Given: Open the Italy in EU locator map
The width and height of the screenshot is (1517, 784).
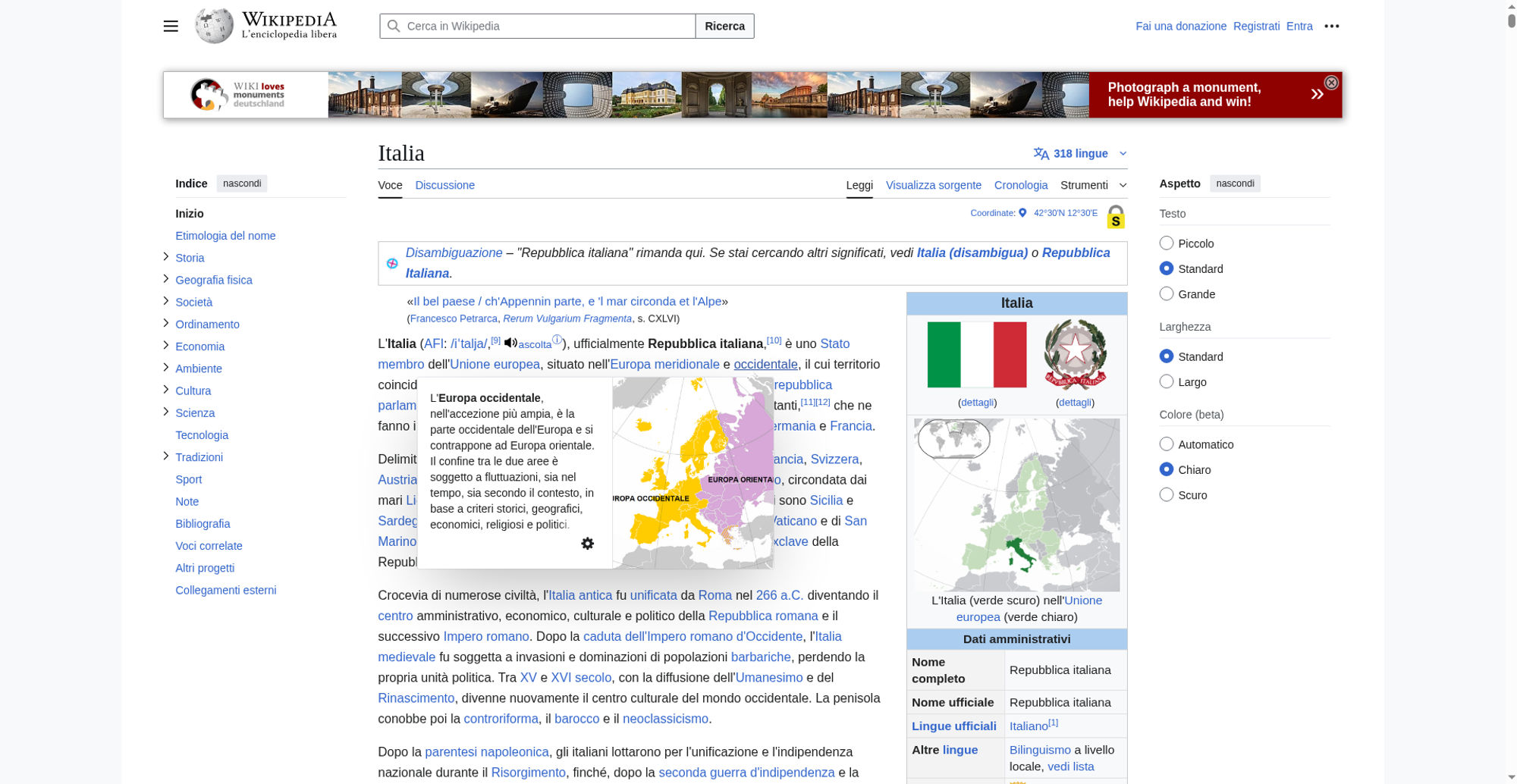Looking at the screenshot, I should (1016, 505).
